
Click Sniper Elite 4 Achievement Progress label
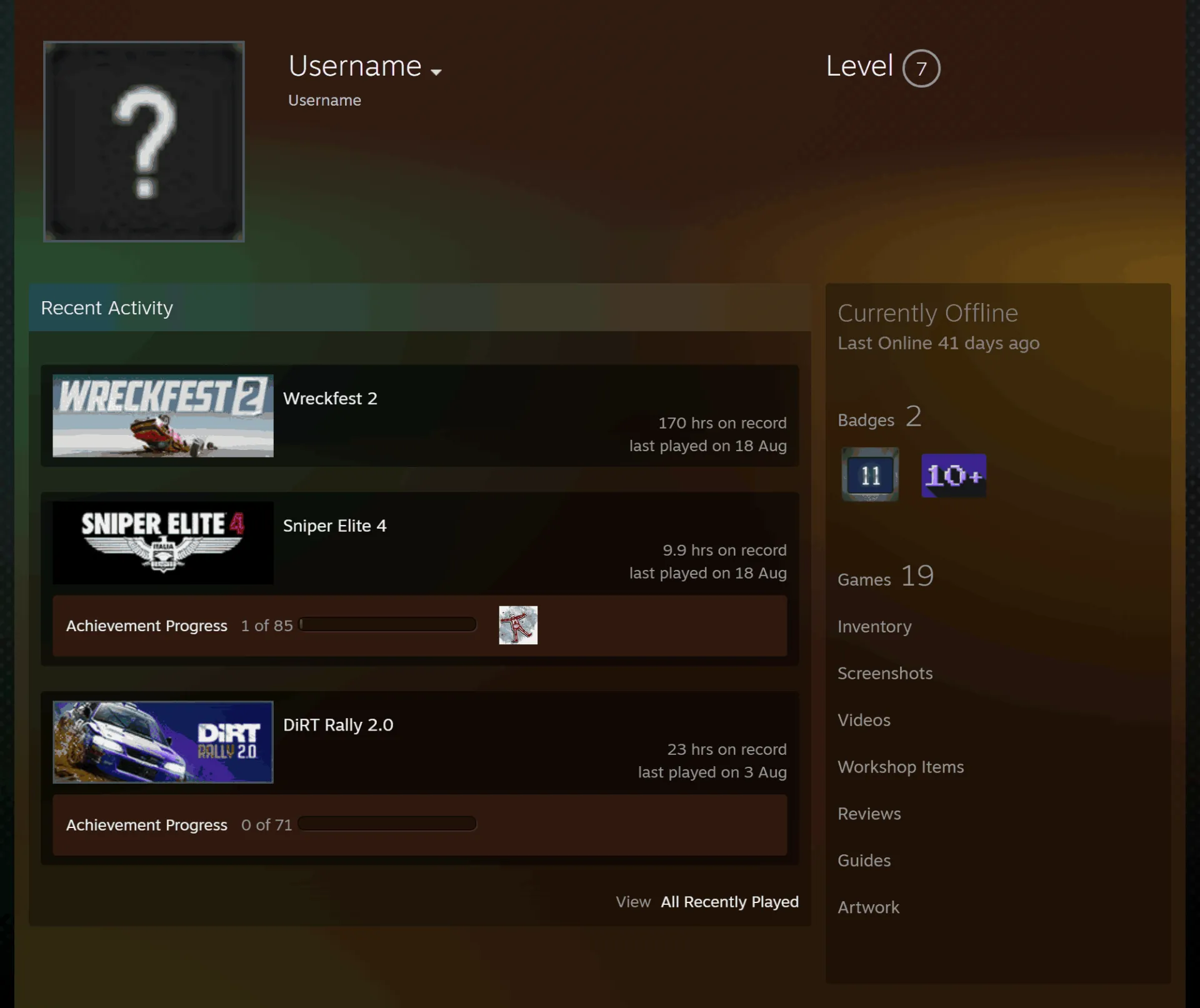147,626
